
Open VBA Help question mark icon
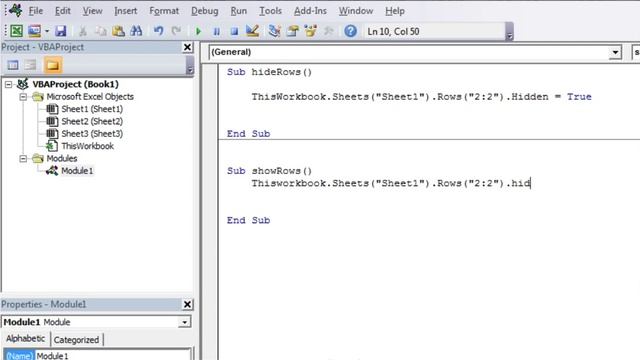tap(350, 31)
